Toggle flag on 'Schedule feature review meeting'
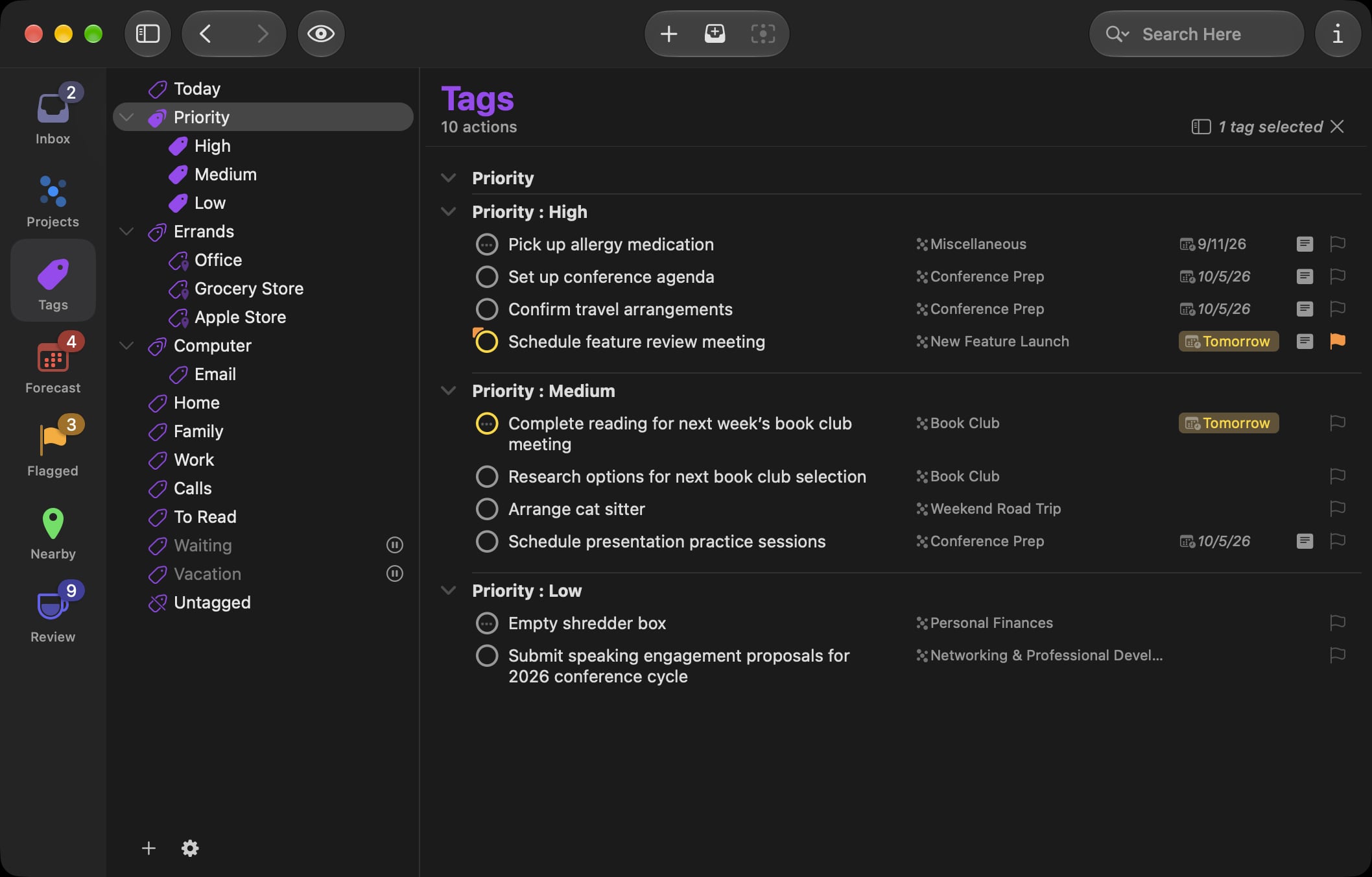Screen dimensions: 1372x877 [x=1338, y=341]
